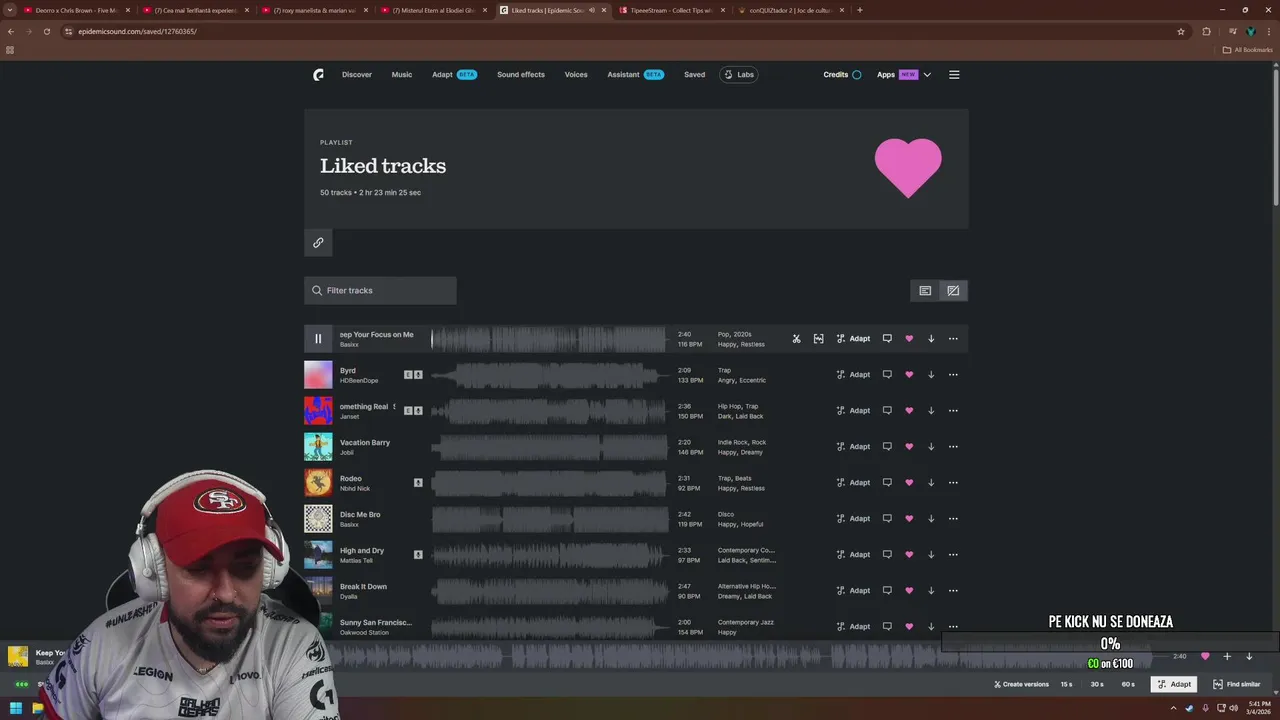
Task: Seek within Rodeo track waveform
Action: coord(549,483)
